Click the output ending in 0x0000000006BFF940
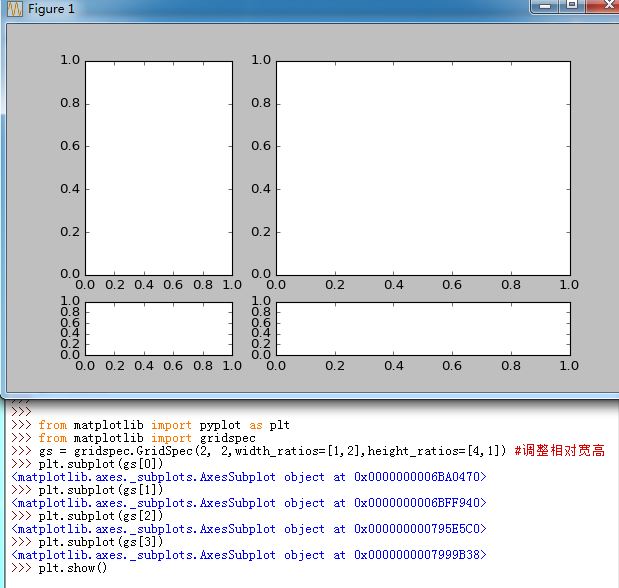Viewport: 619px width, 588px height. click(x=249, y=503)
